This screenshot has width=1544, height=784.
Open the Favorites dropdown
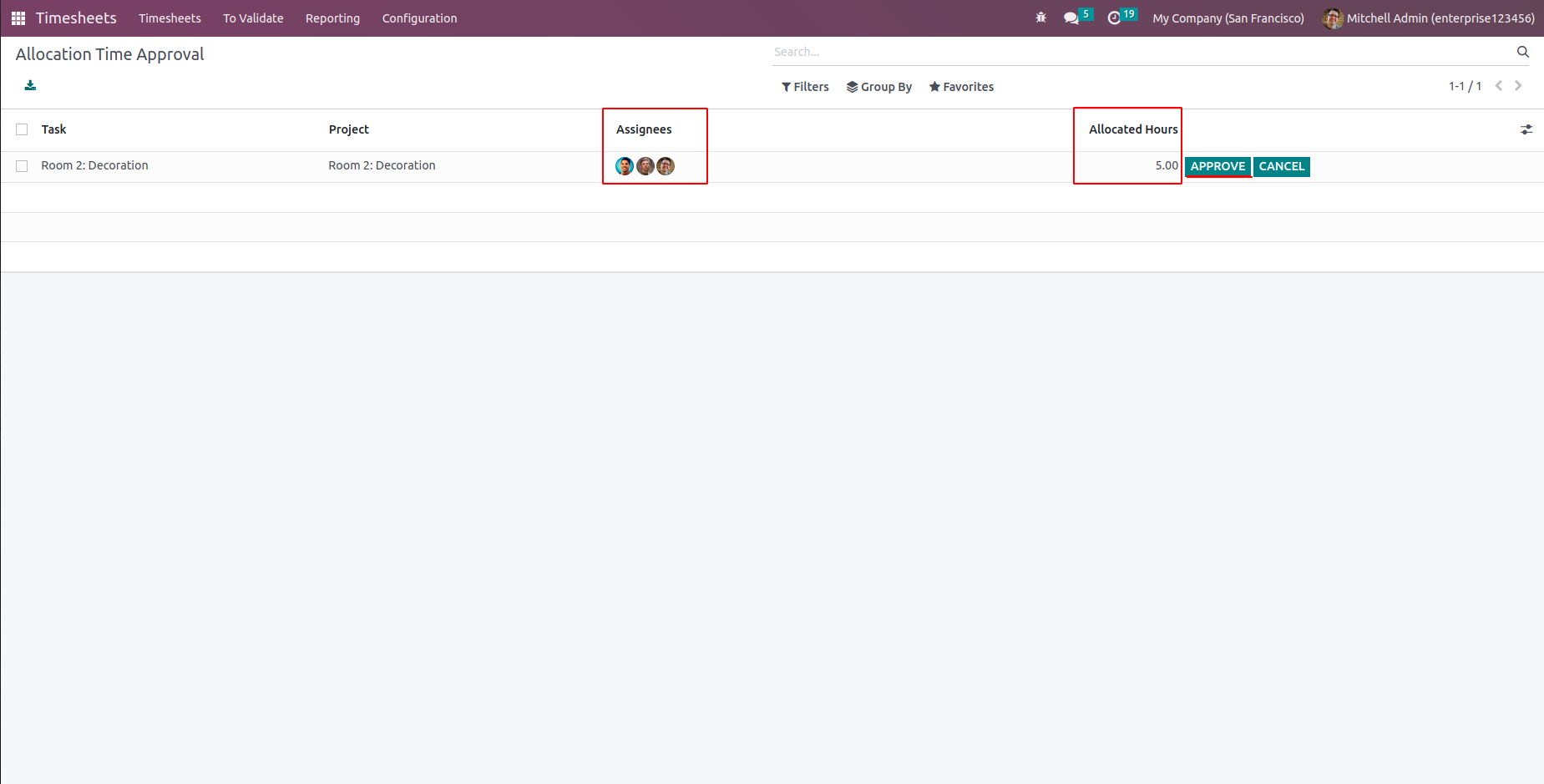pyautogui.click(x=961, y=87)
